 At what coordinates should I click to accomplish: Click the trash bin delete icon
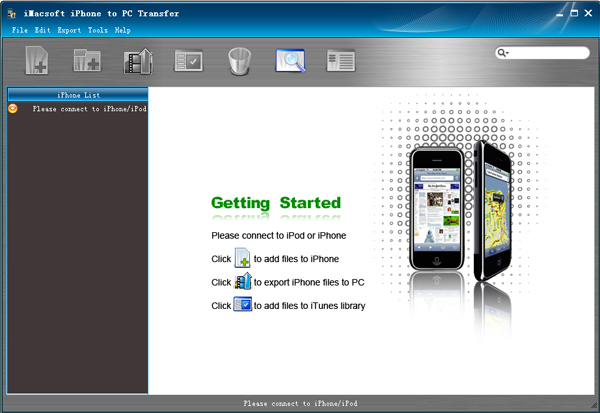(239, 60)
